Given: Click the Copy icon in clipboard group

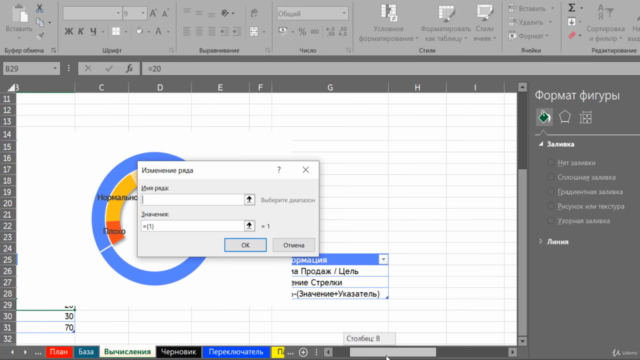Looking at the screenshot, I should click(40, 22).
